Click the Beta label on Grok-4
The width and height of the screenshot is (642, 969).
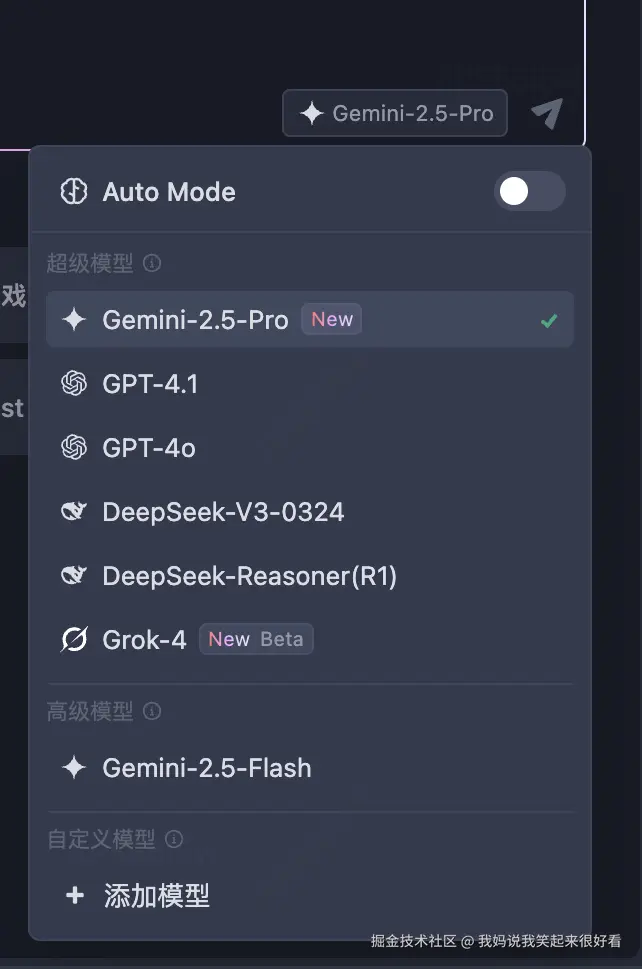tap(281, 640)
